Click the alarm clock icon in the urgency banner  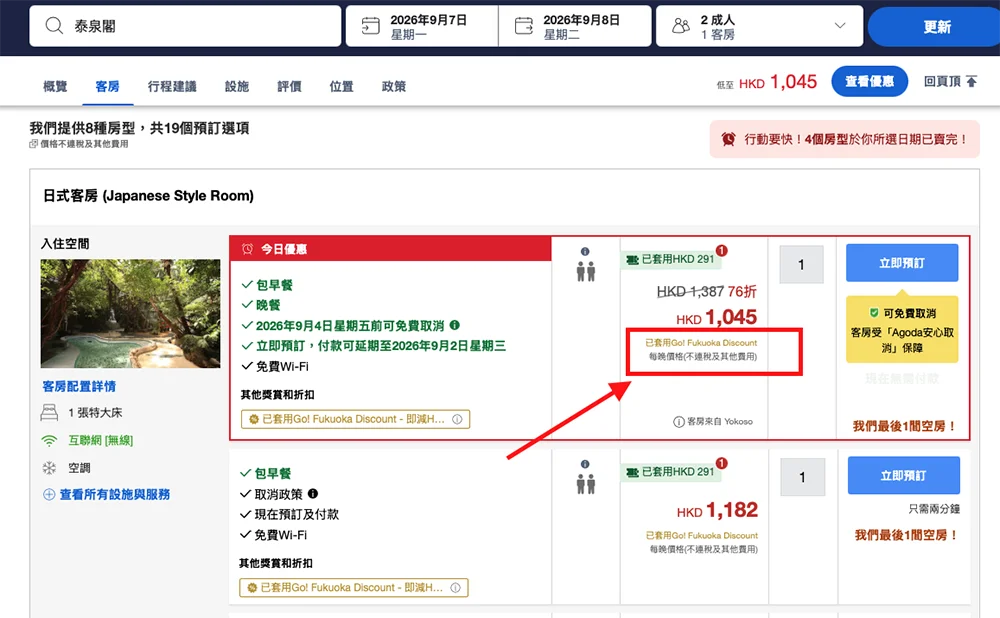(728, 139)
